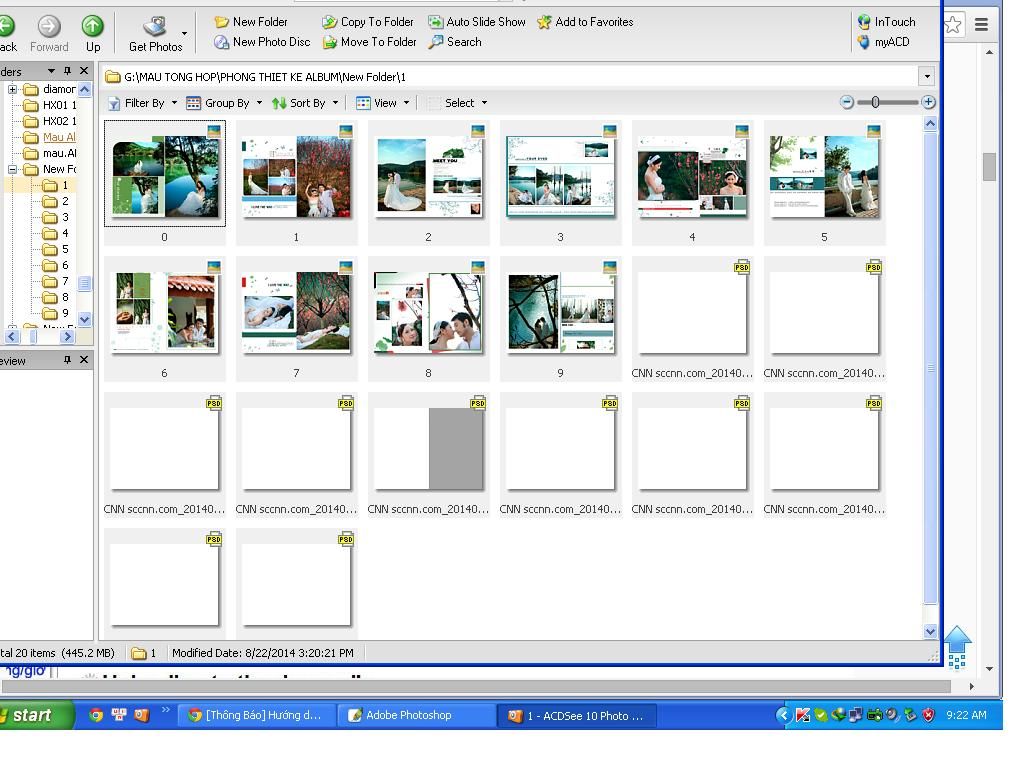This screenshot has width=1024, height=768.
Task: Choose Move To Folder
Action: [370, 42]
